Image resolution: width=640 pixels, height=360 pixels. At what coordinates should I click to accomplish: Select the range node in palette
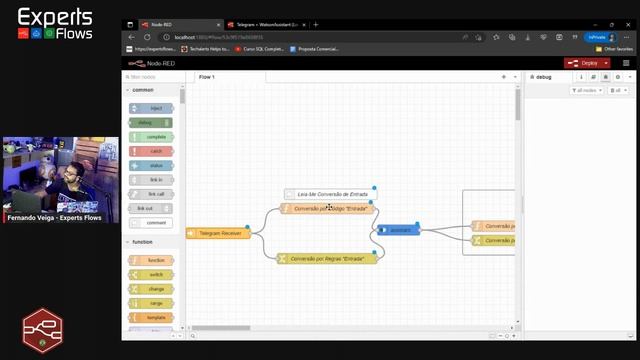tap(151, 303)
